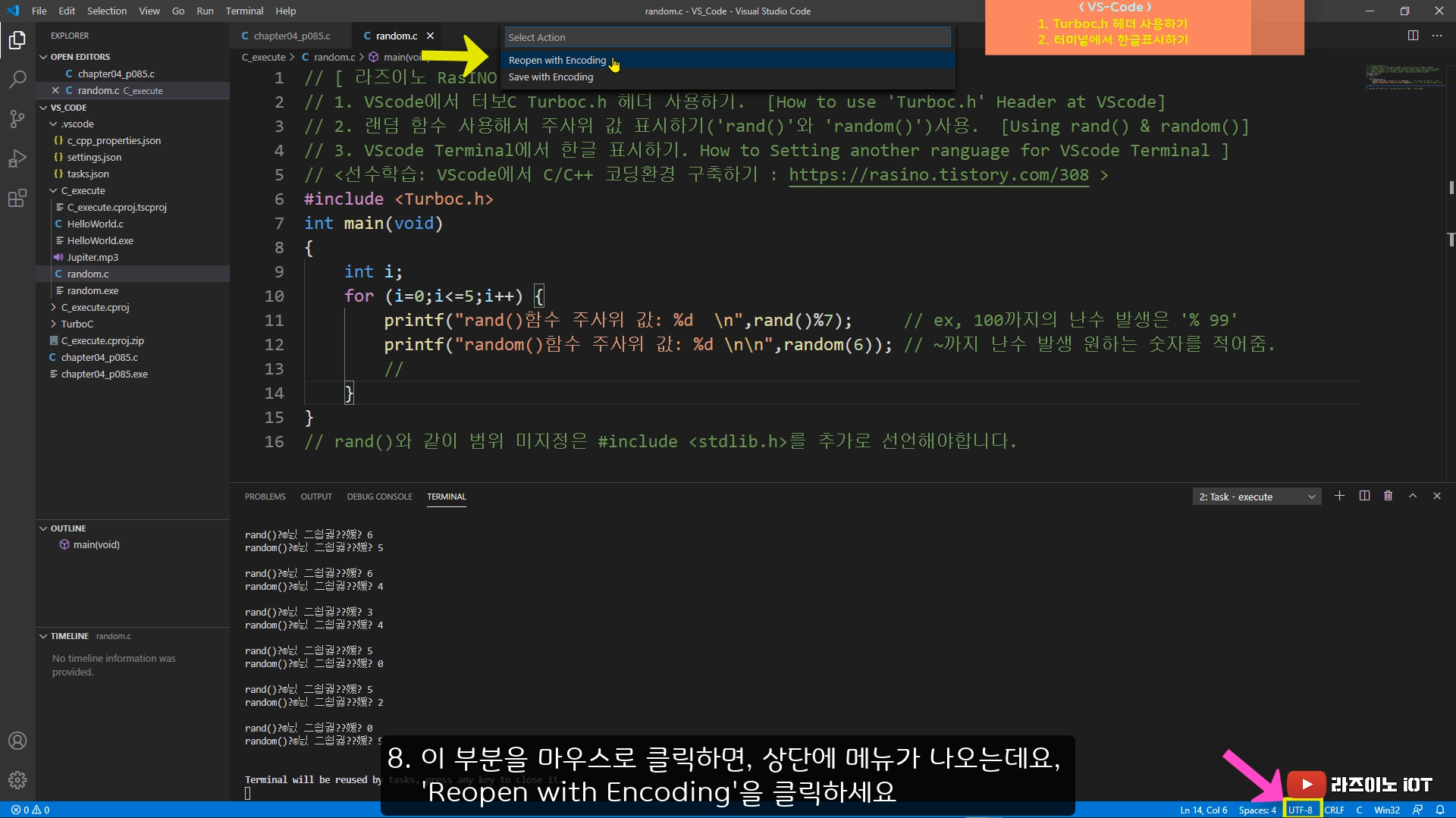Open notifications bell in status bar
Viewport: 1456px width, 818px height.
(x=1440, y=810)
